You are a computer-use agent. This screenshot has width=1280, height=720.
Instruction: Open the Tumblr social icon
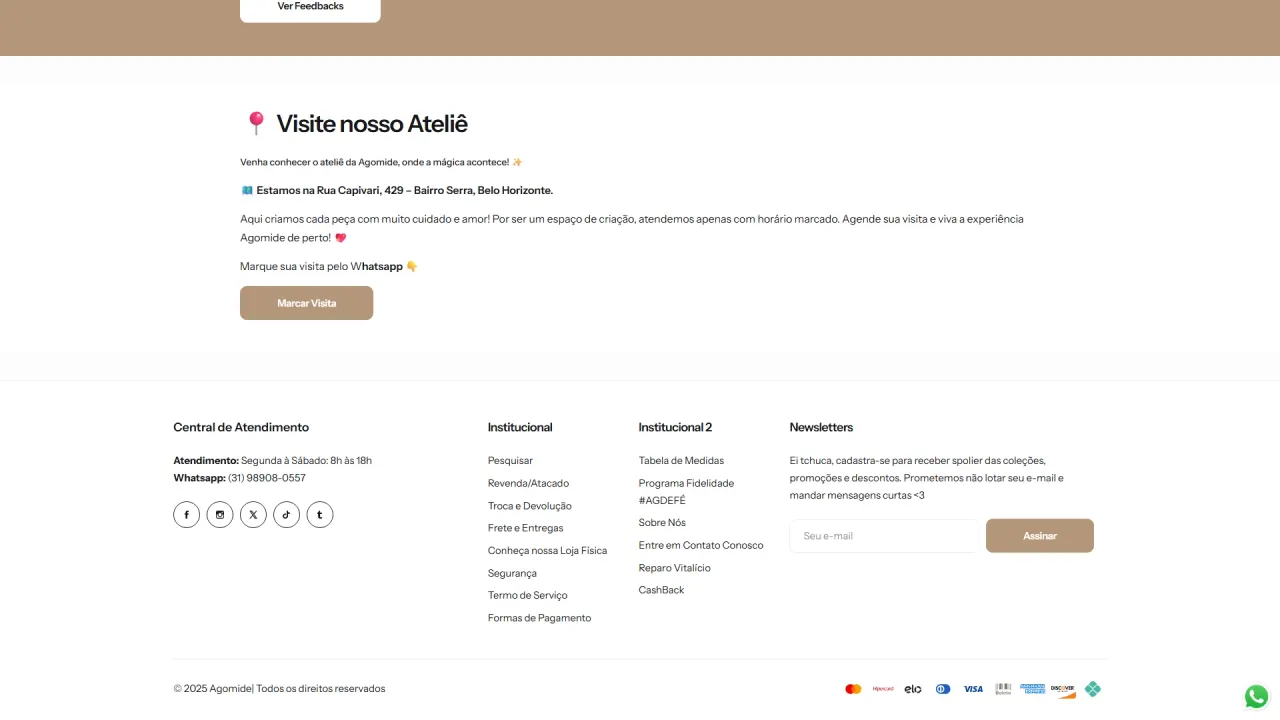point(320,515)
